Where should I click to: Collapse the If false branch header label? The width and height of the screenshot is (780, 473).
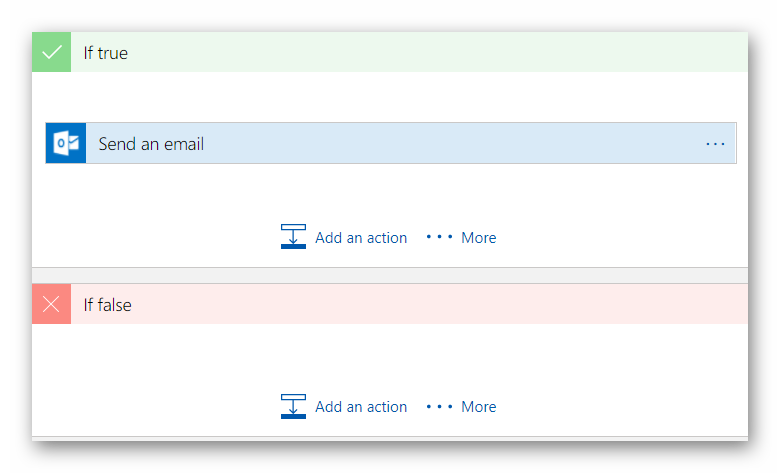(107, 305)
